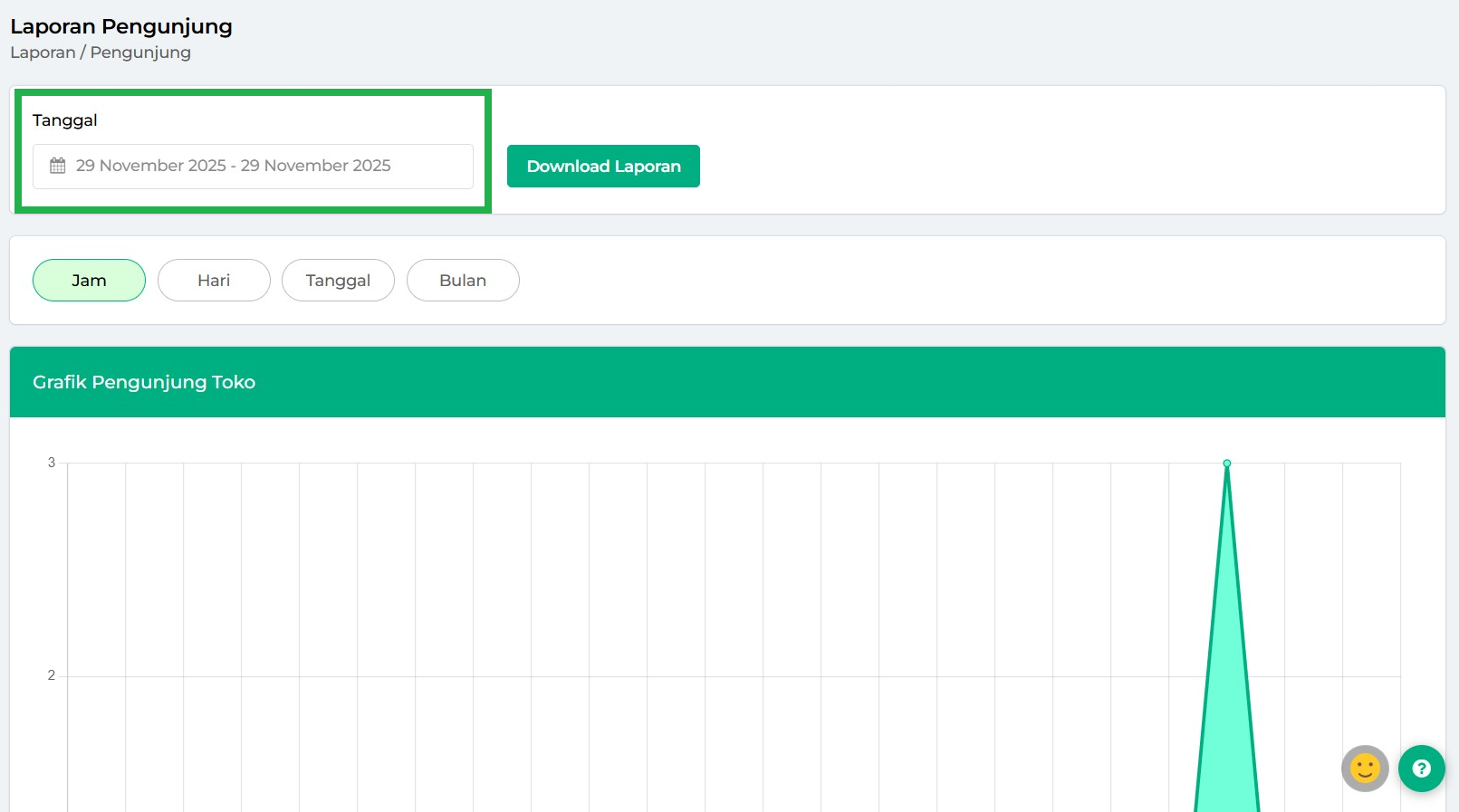
Task: Click the y-axis label 2
Action: coord(52,675)
